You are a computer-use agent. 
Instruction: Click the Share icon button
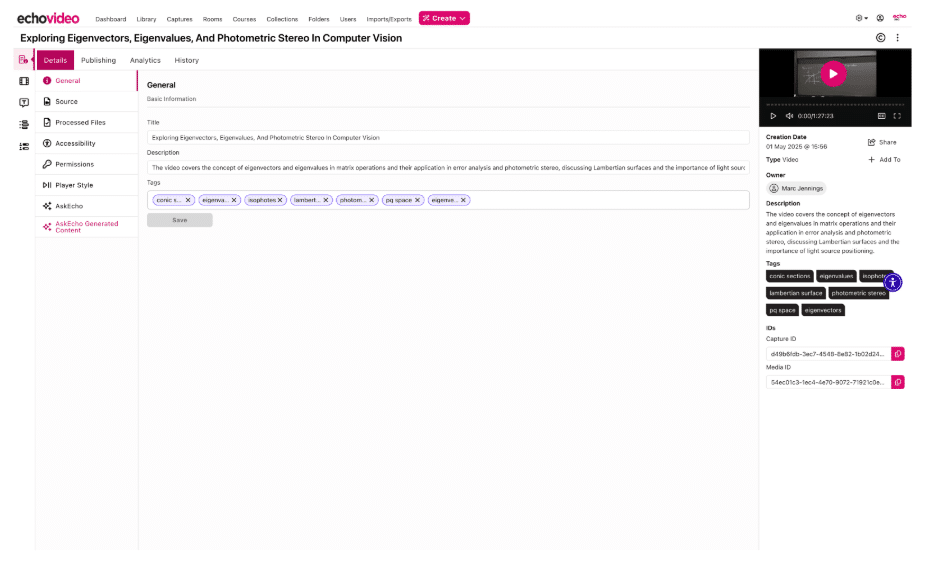click(872, 142)
